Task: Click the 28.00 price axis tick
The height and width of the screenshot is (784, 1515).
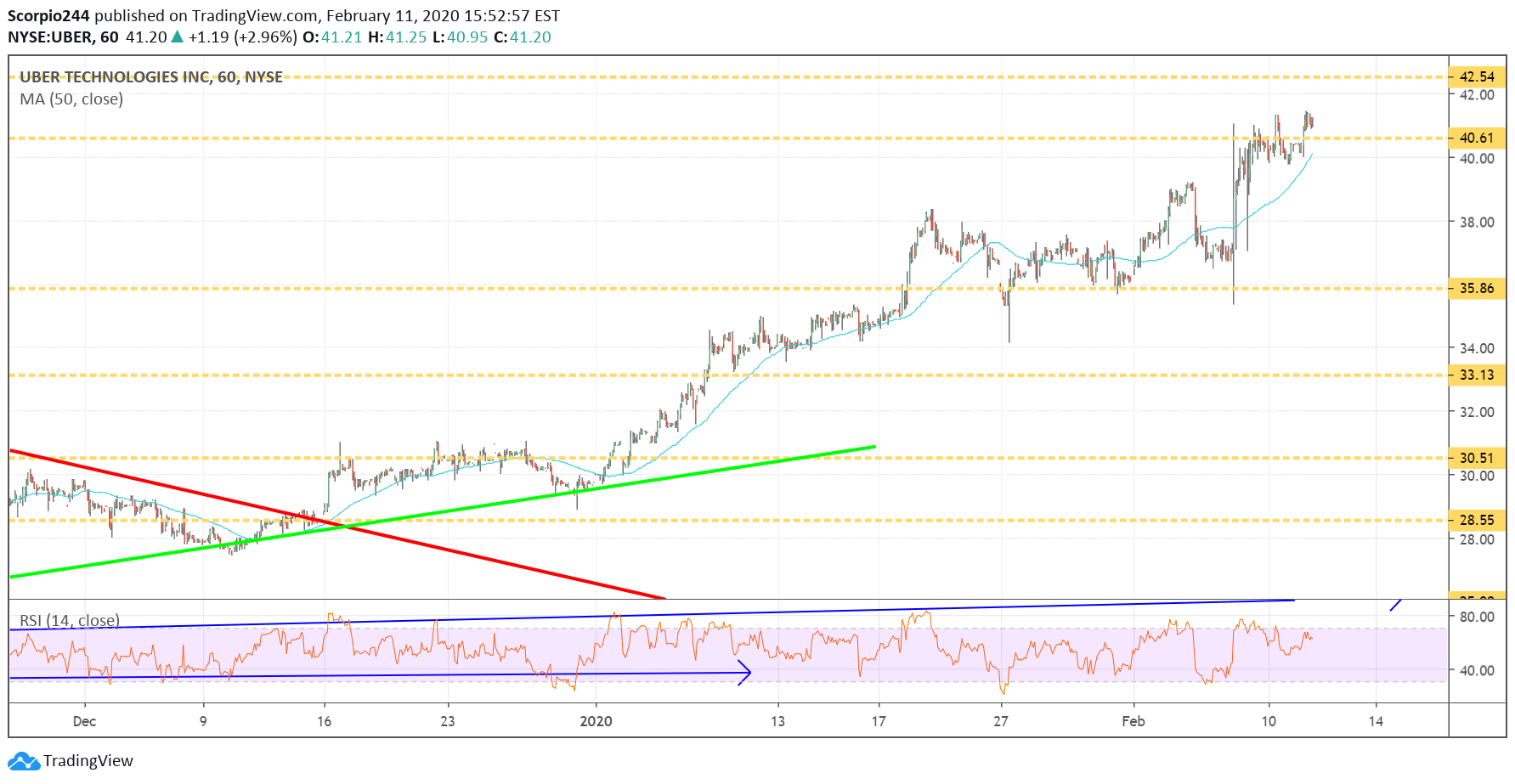Action: tap(1477, 539)
